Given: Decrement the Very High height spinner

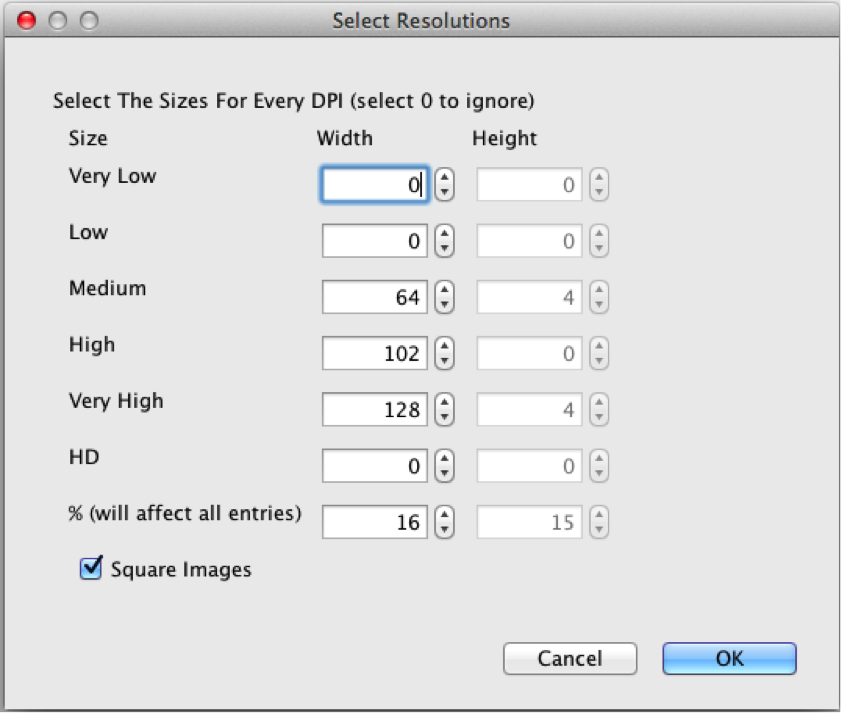Looking at the screenshot, I should 597,414.
